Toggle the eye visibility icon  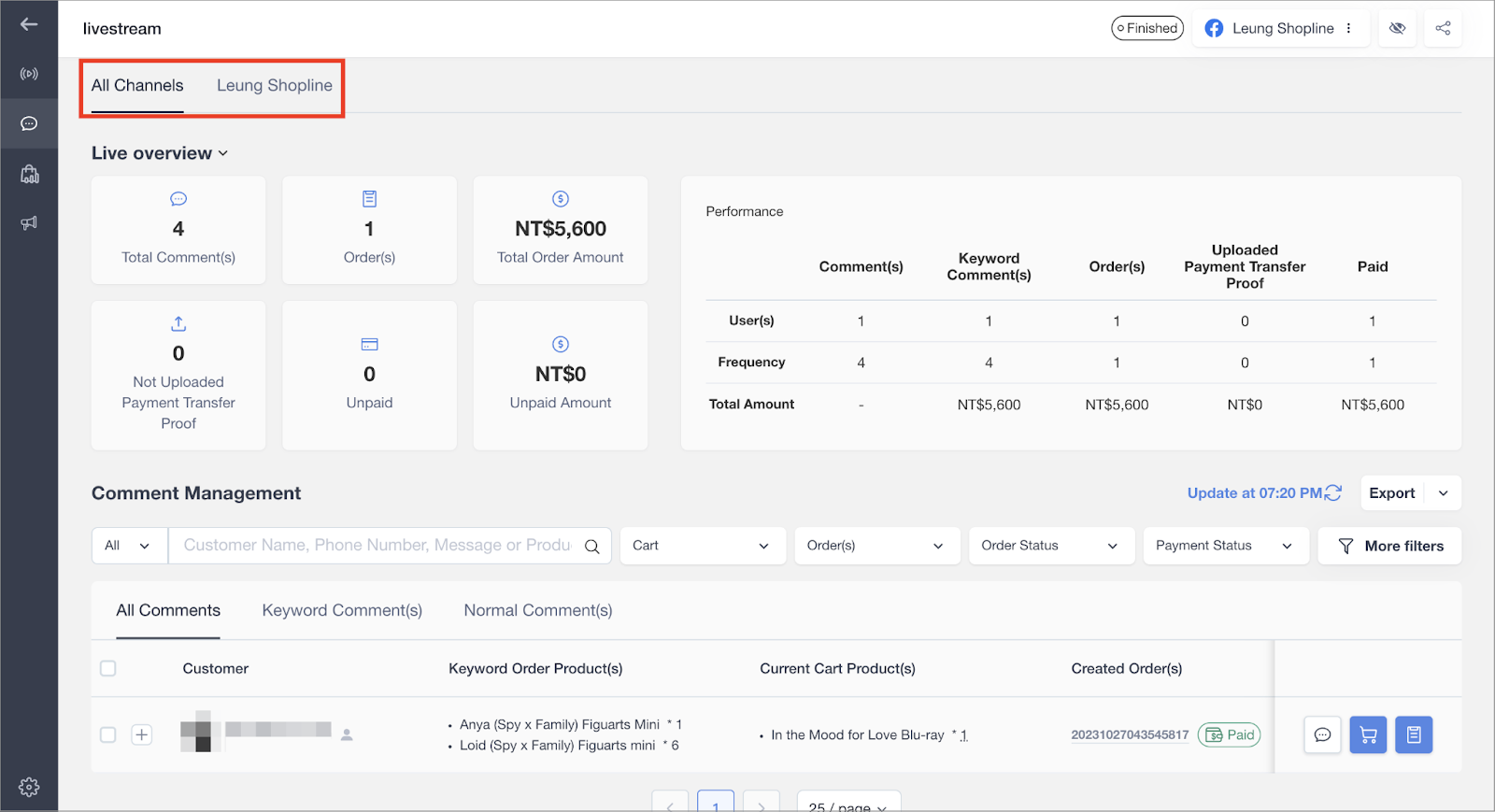click(x=1397, y=28)
